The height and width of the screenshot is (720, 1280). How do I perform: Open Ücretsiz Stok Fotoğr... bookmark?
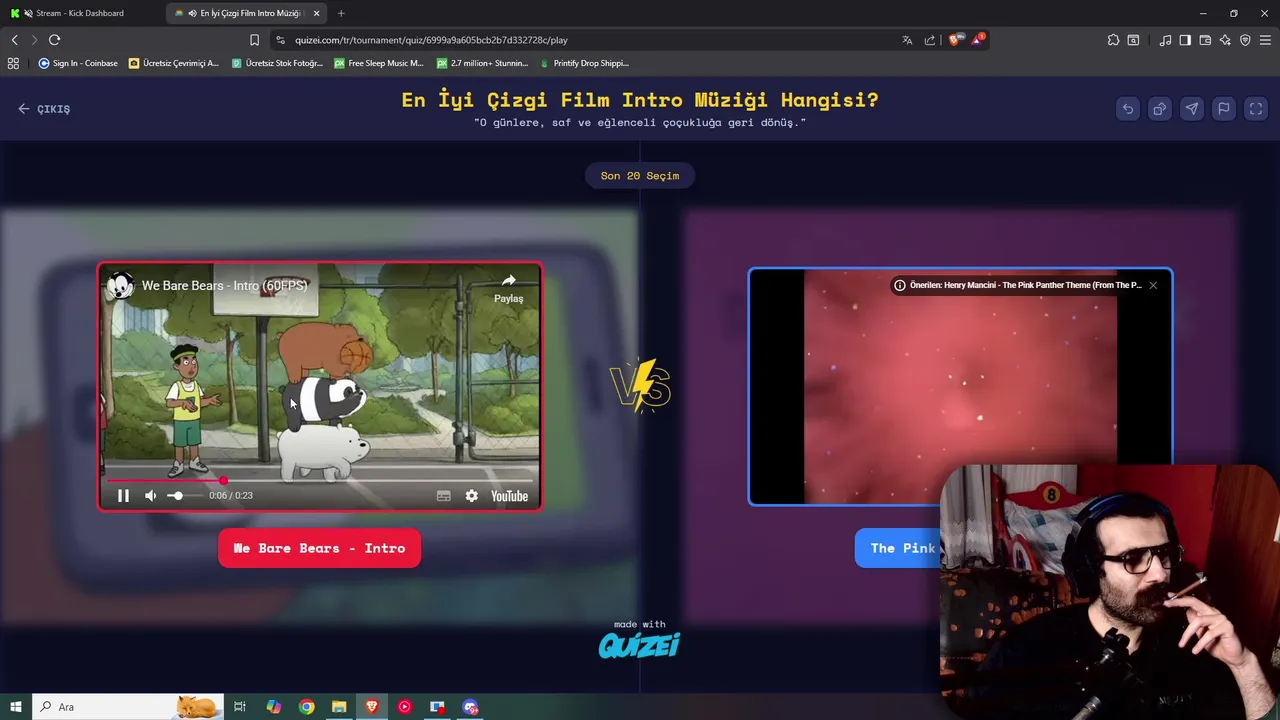[277, 63]
